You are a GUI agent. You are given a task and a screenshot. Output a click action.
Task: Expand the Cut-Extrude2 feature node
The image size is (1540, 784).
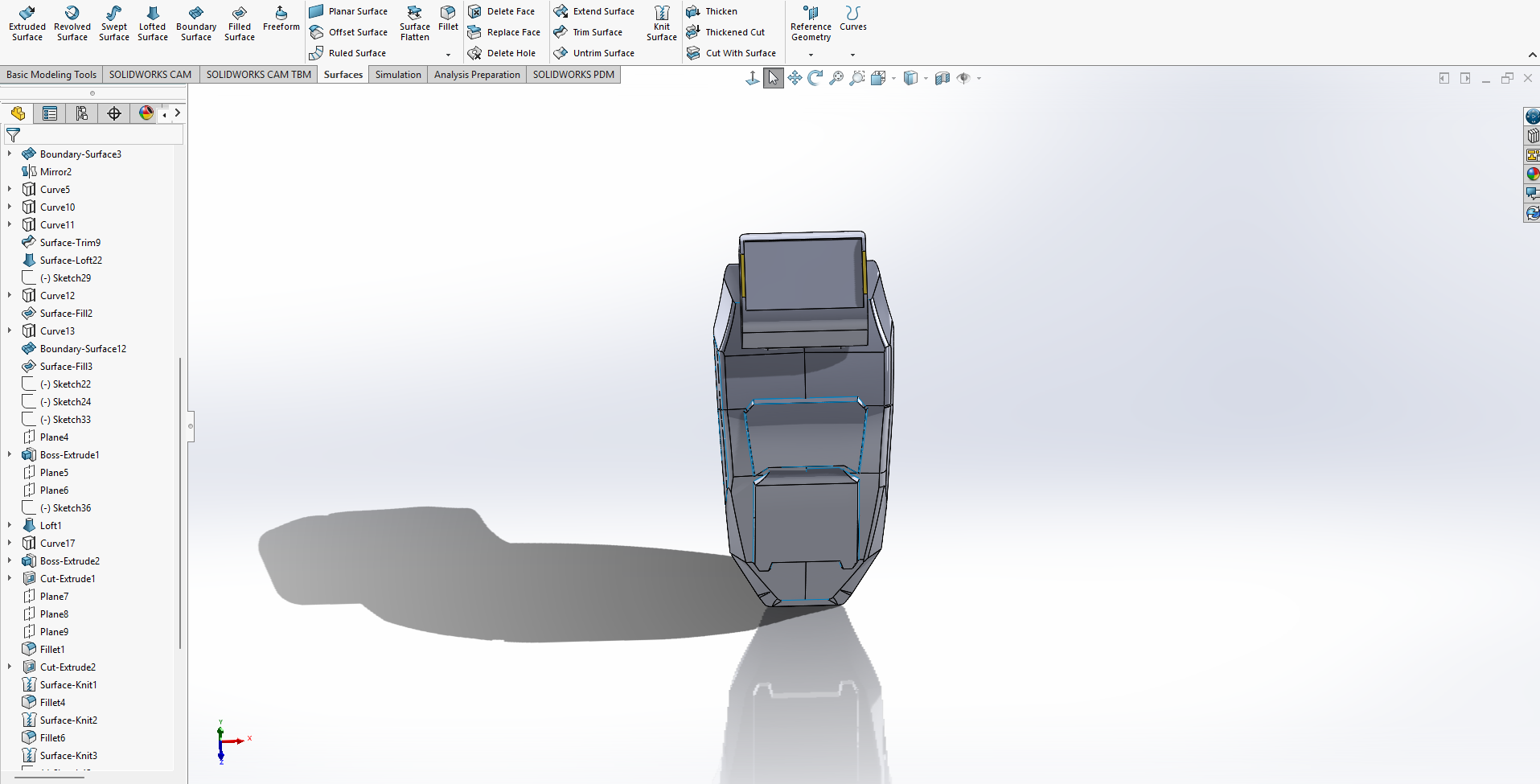click(x=10, y=667)
